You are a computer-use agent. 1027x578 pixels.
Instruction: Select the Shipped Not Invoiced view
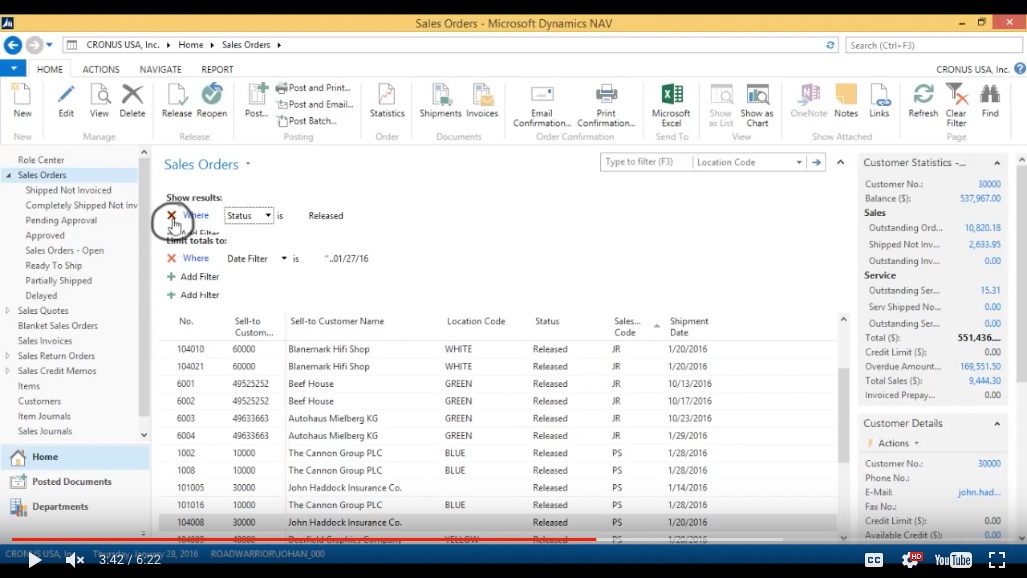pos(68,190)
